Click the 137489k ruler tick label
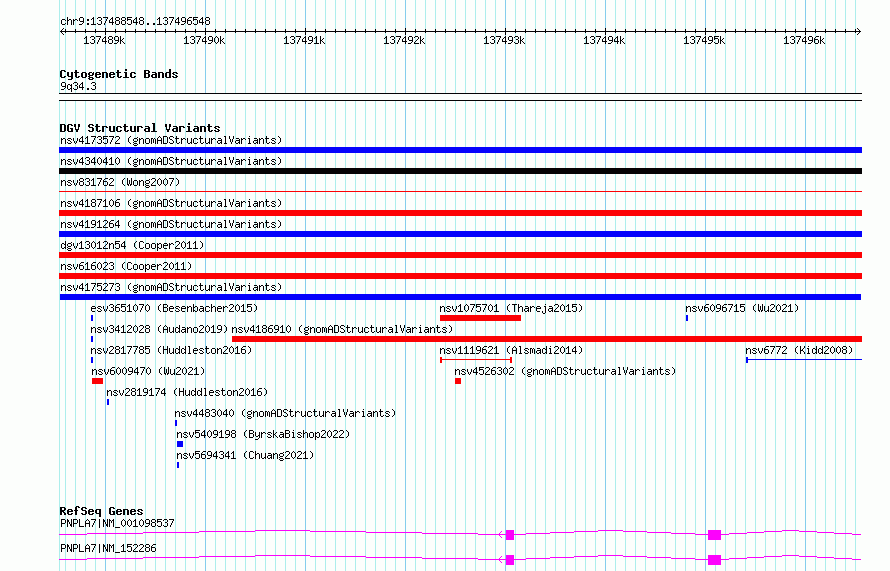 [x=104, y=40]
